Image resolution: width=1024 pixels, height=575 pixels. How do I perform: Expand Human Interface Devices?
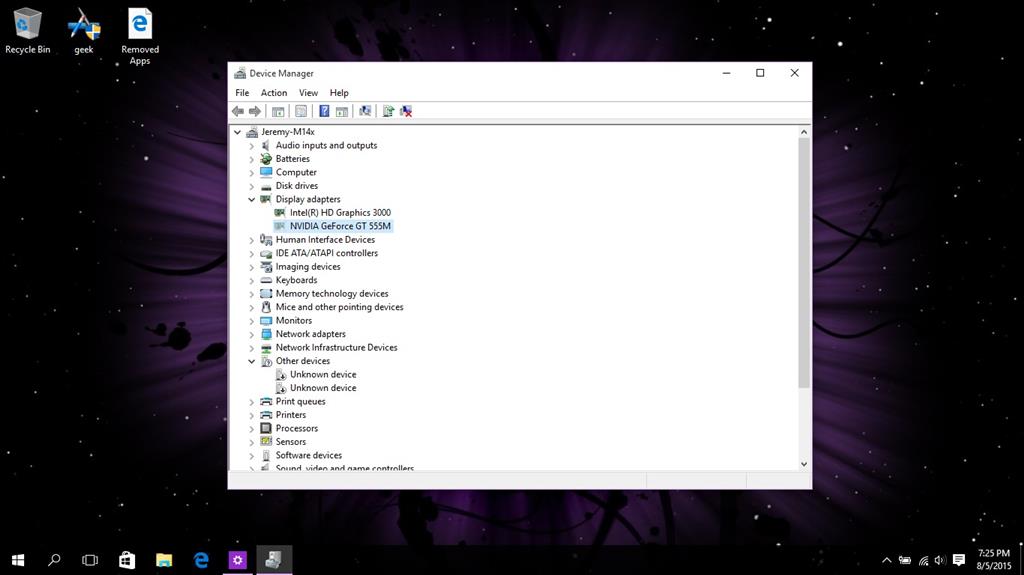tap(251, 240)
